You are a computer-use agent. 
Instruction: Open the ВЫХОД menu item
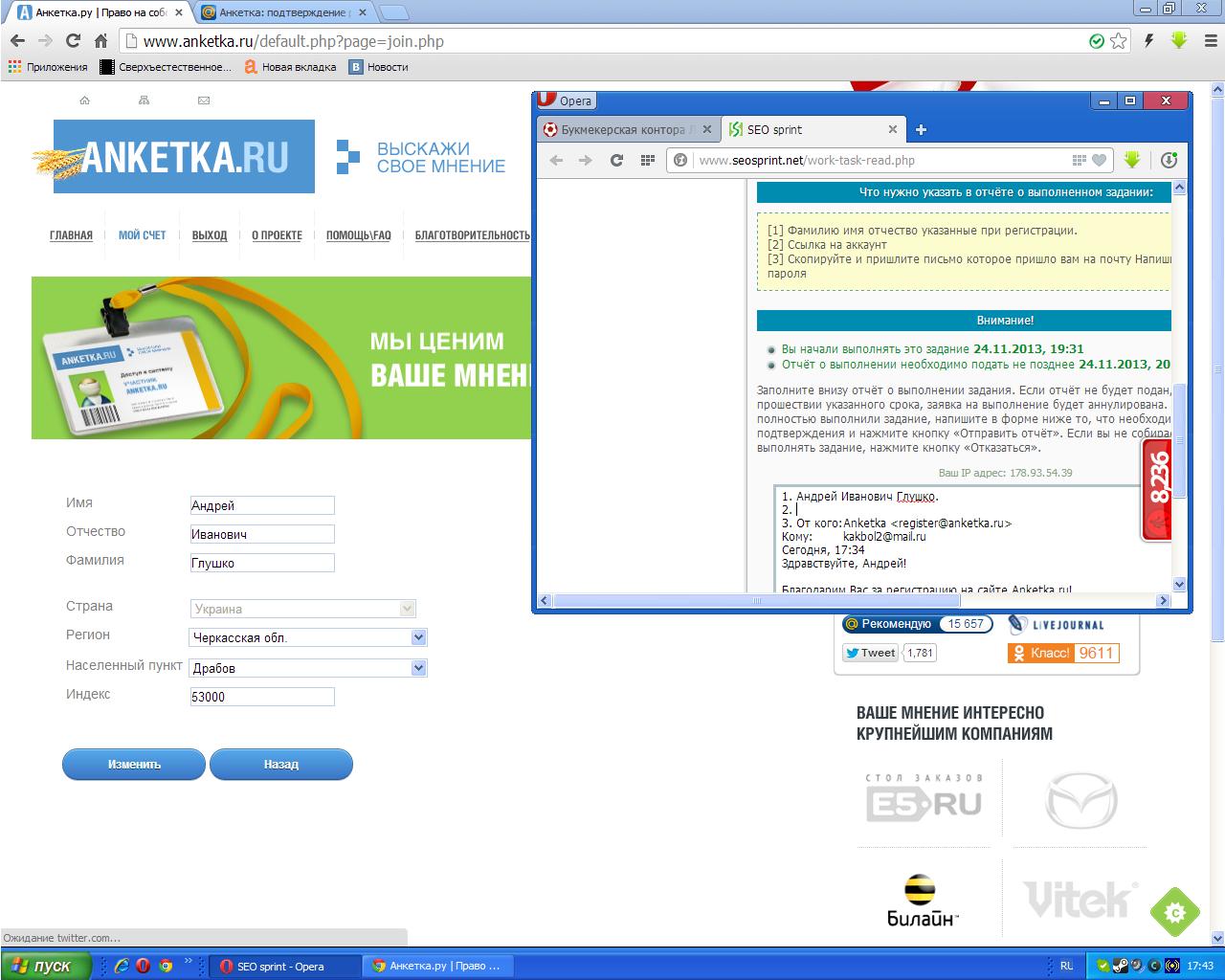click(x=210, y=235)
